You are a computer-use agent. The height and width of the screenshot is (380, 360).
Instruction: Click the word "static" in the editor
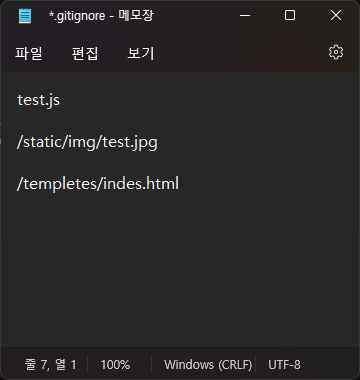43,142
